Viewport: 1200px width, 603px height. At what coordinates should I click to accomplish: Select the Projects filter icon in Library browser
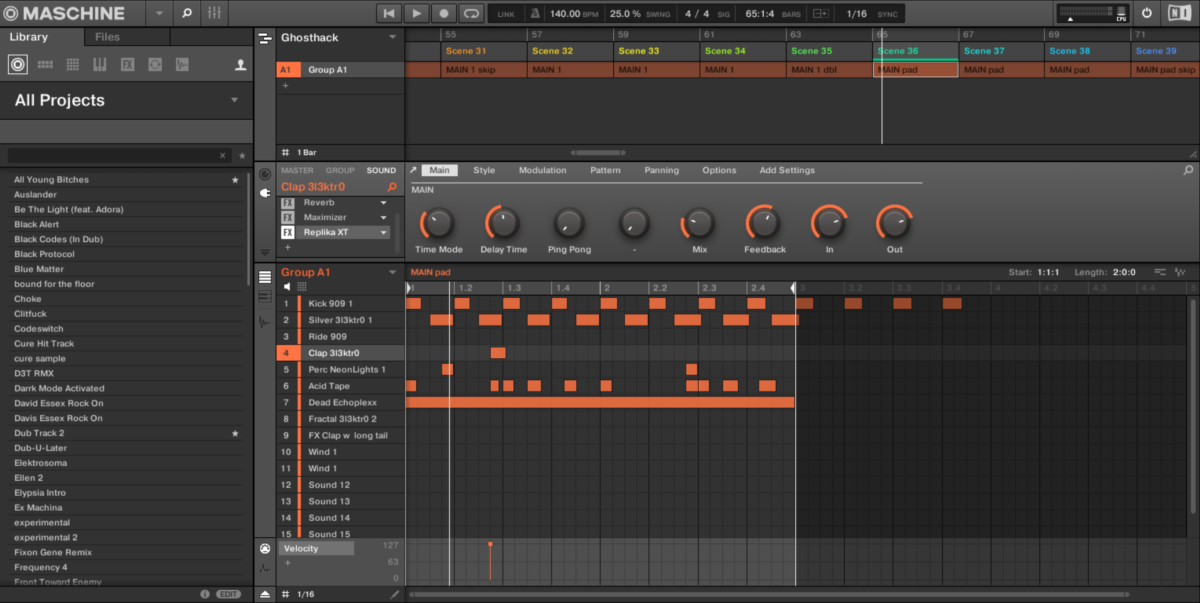coord(18,64)
